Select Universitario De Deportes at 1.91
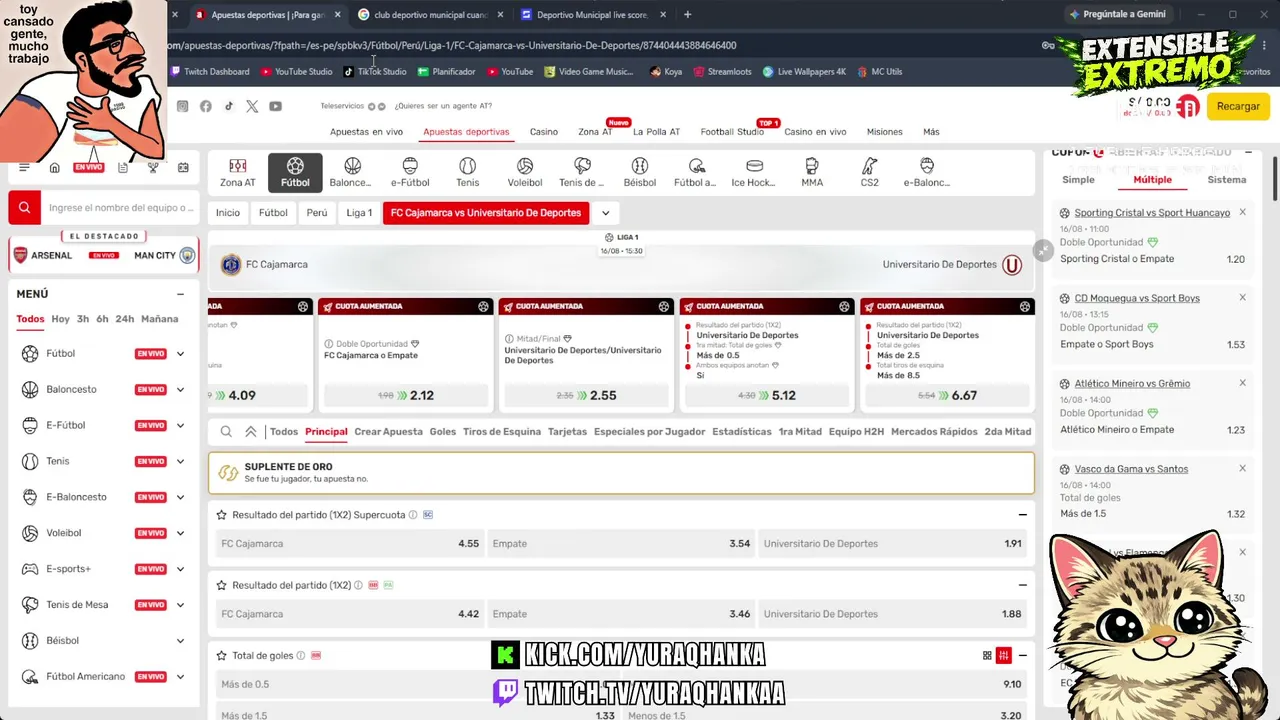1280x720 pixels. (893, 544)
